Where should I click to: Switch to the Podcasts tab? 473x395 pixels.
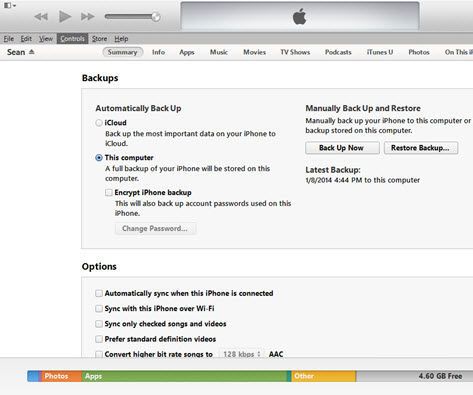coord(338,52)
